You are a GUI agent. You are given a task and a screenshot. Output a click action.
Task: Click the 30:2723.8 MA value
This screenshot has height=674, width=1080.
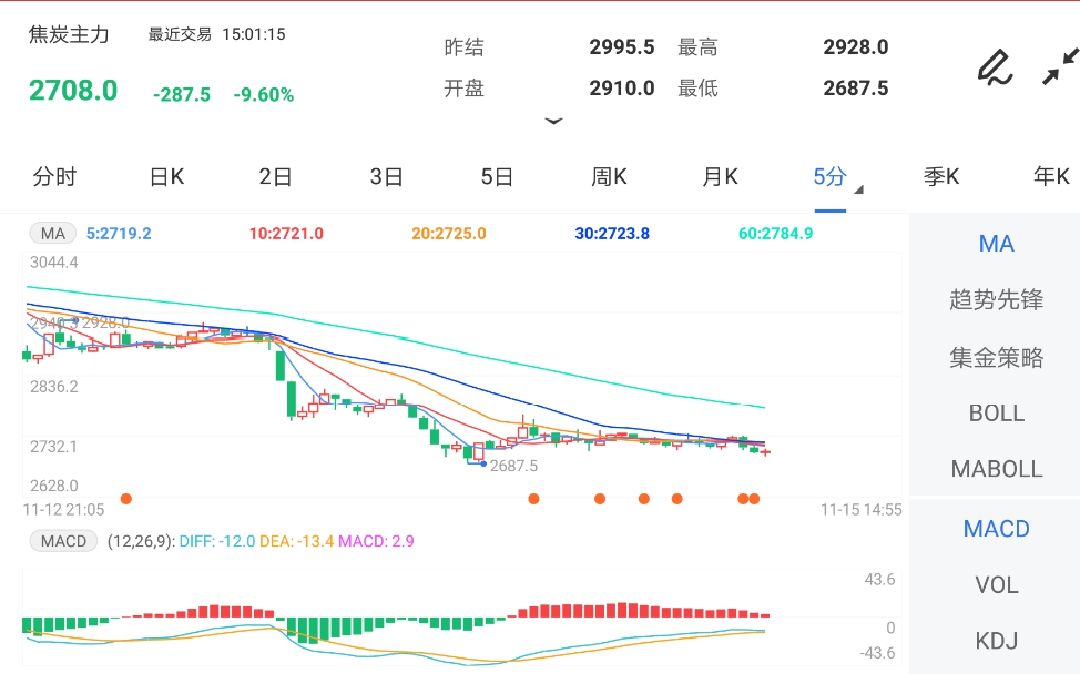point(612,233)
